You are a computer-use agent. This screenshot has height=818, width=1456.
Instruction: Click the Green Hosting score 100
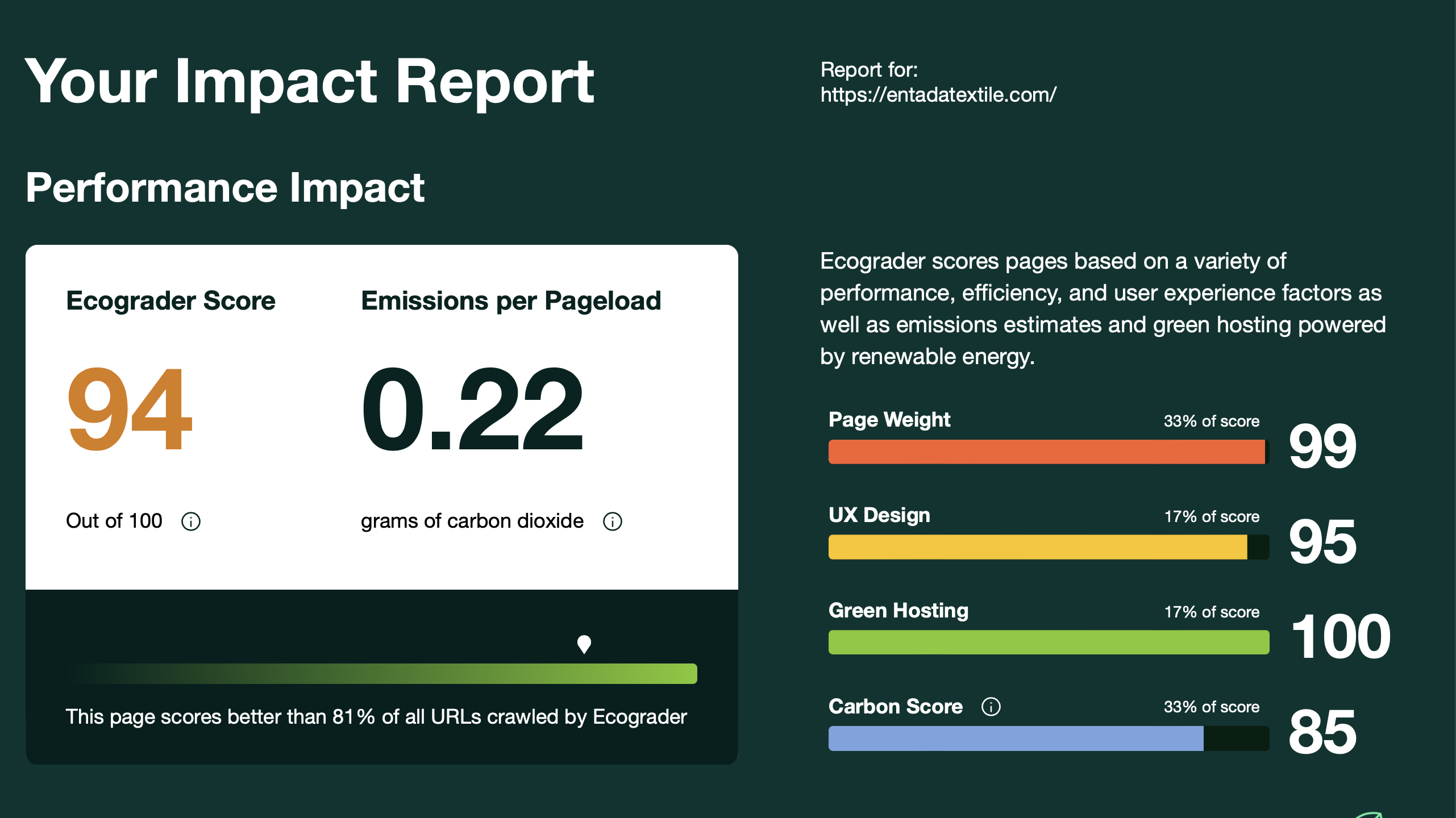pos(1341,637)
